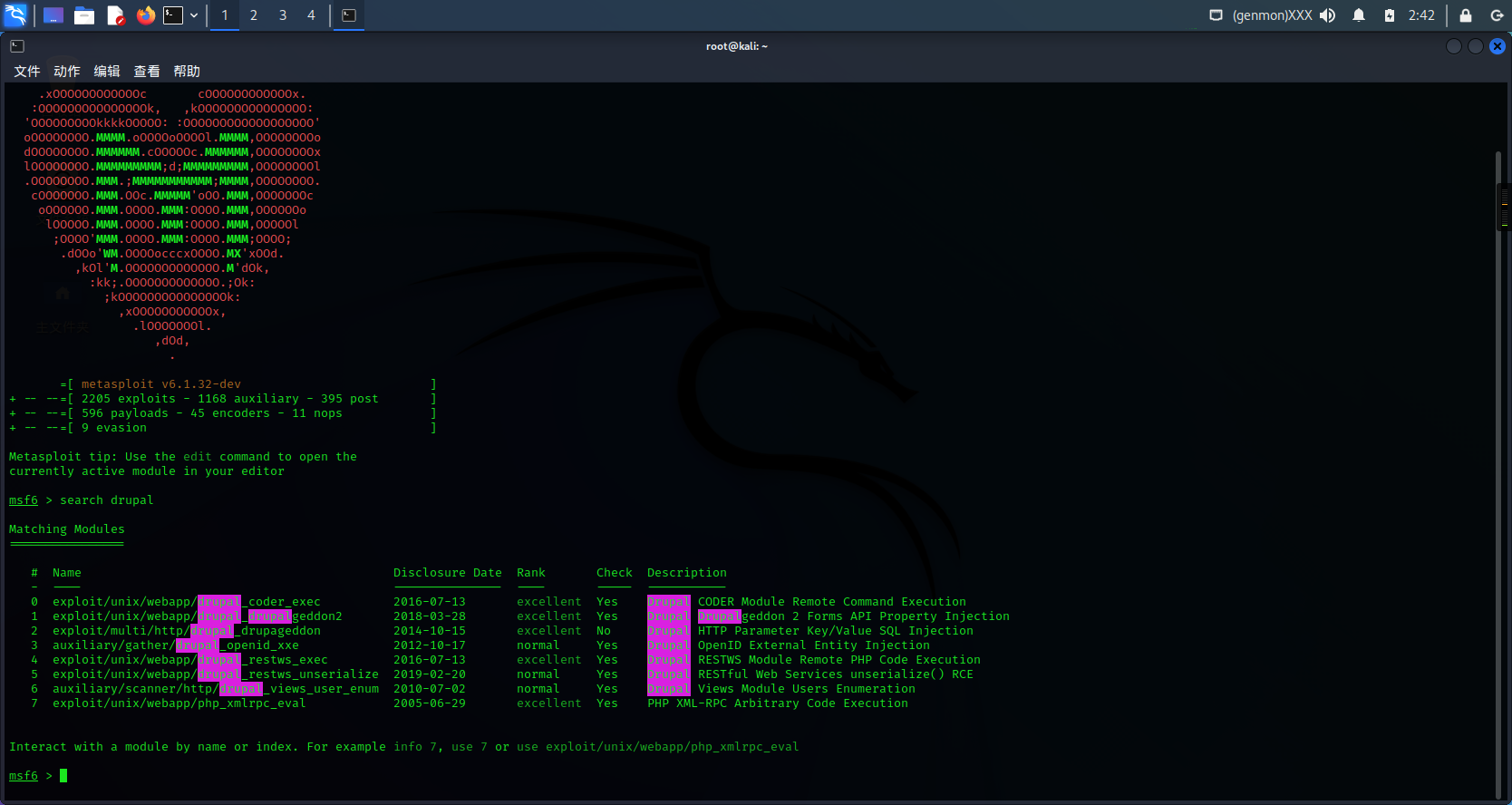Click the 'No' check value for drupageddon
The image size is (1512, 805).
click(x=604, y=631)
